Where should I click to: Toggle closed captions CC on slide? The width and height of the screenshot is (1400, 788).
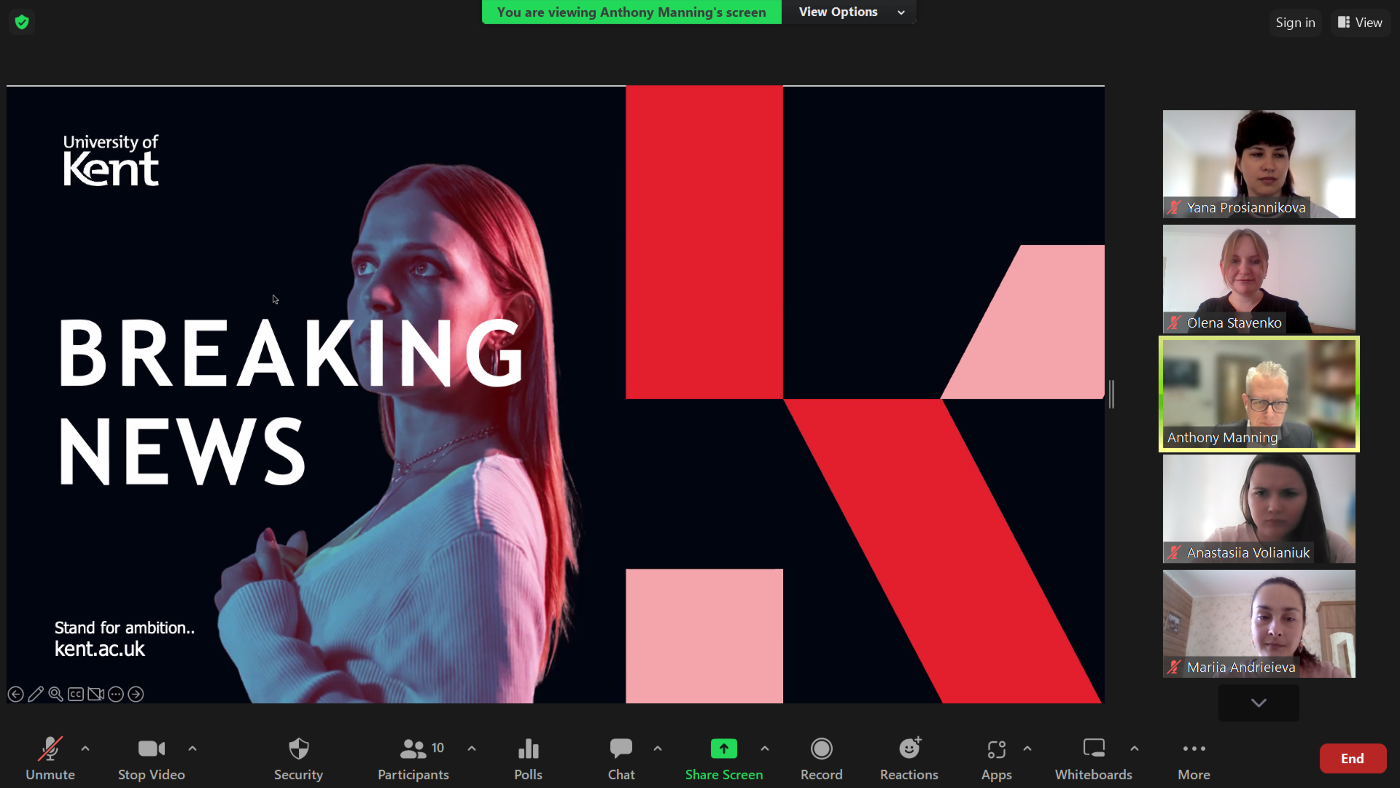(x=76, y=694)
